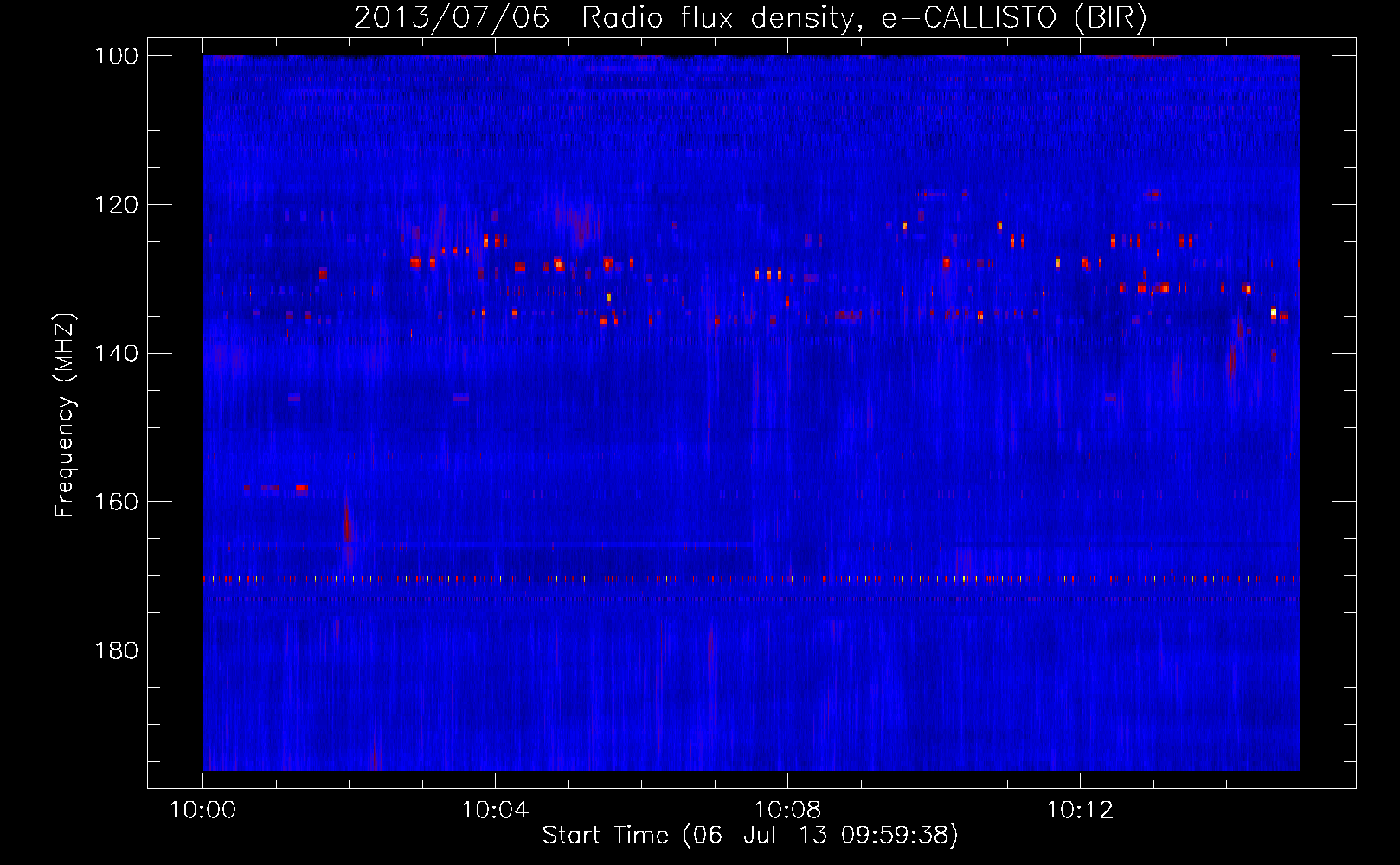Click the "Start Time (06-Jul-13 09:59:38)" label
This screenshot has height=865, width=1400.
750,836
